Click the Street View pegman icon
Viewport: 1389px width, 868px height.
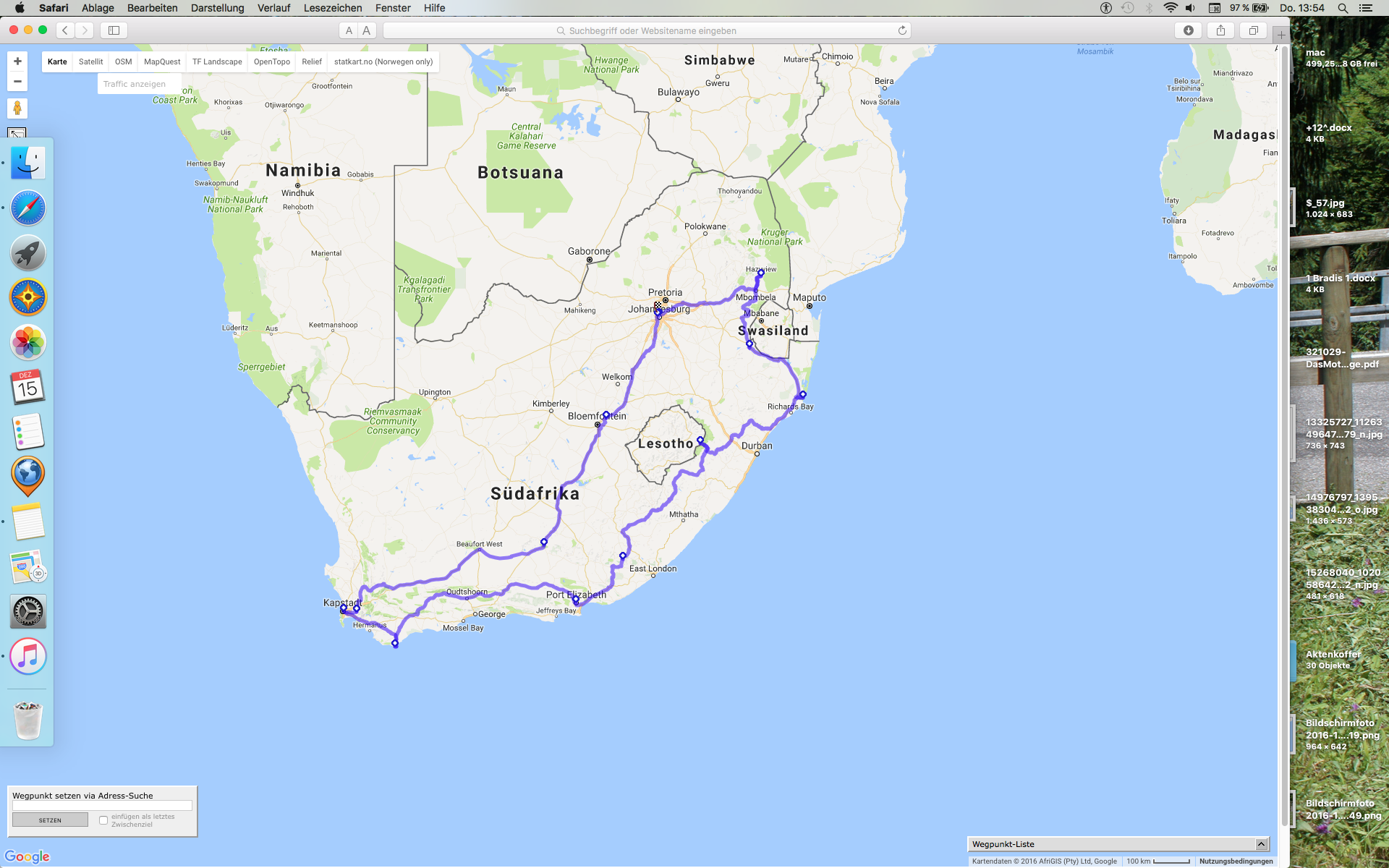pos(17,109)
